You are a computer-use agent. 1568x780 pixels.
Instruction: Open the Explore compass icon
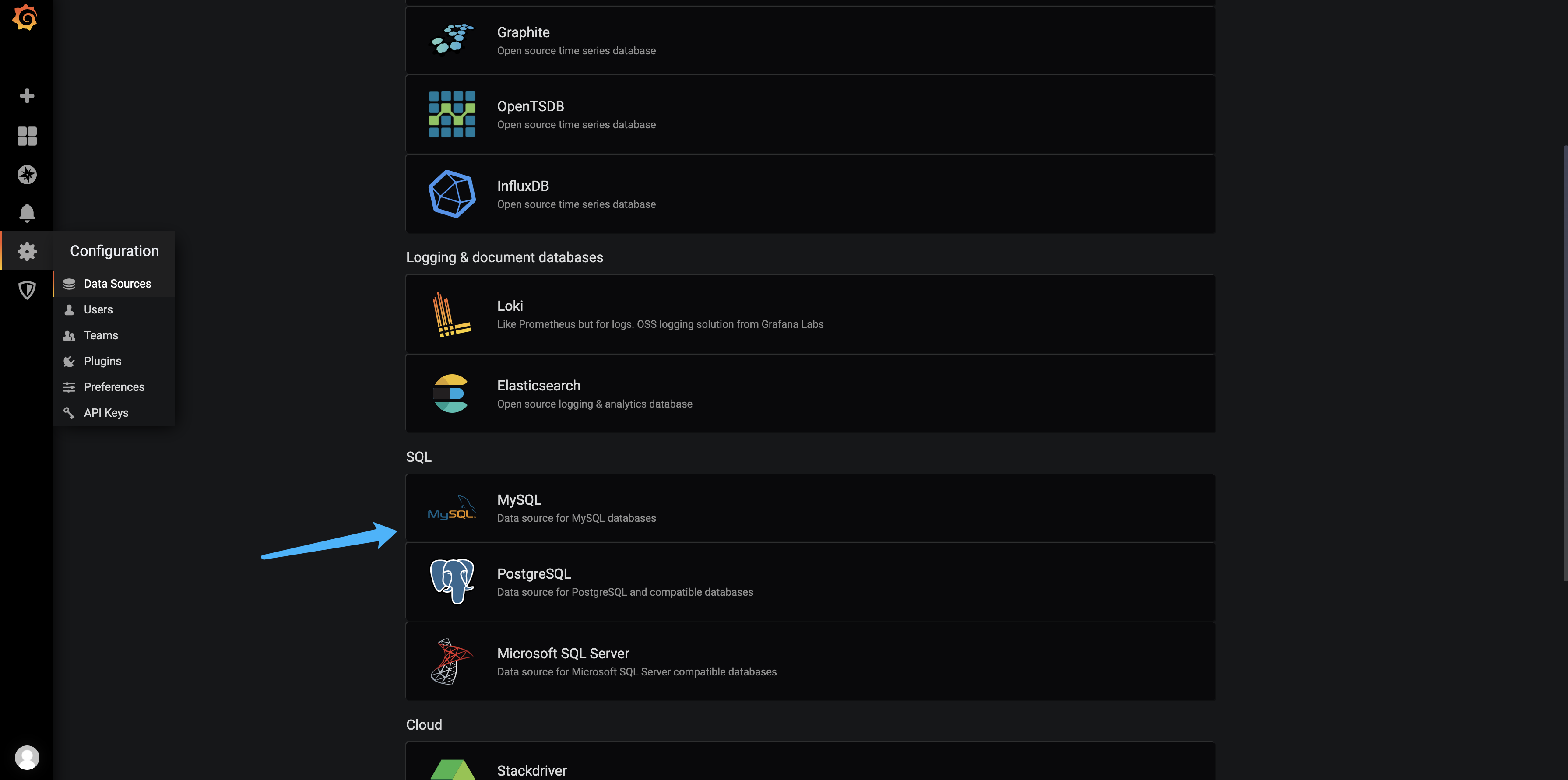coord(27,175)
